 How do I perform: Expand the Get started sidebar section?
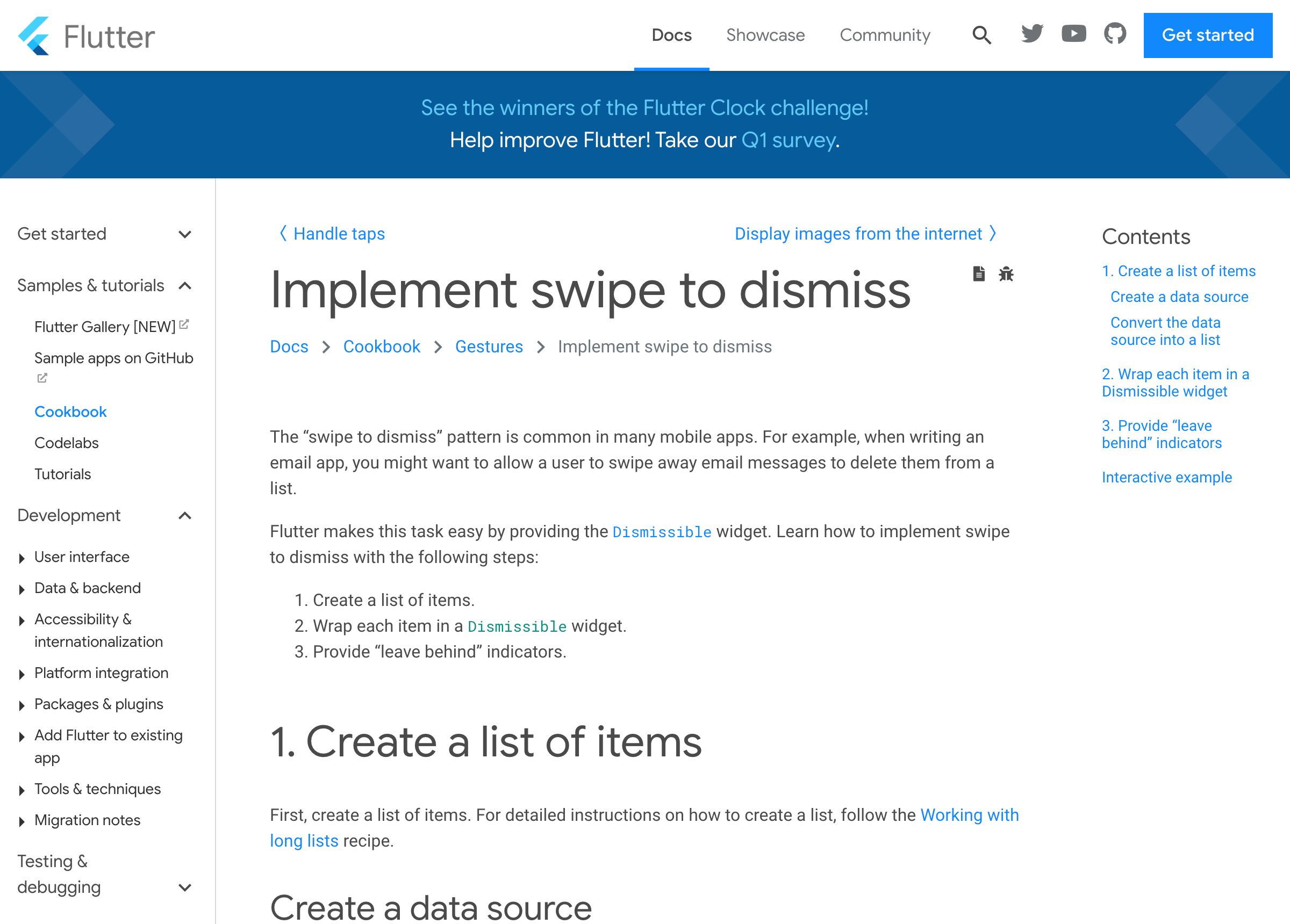coord(185,234)
